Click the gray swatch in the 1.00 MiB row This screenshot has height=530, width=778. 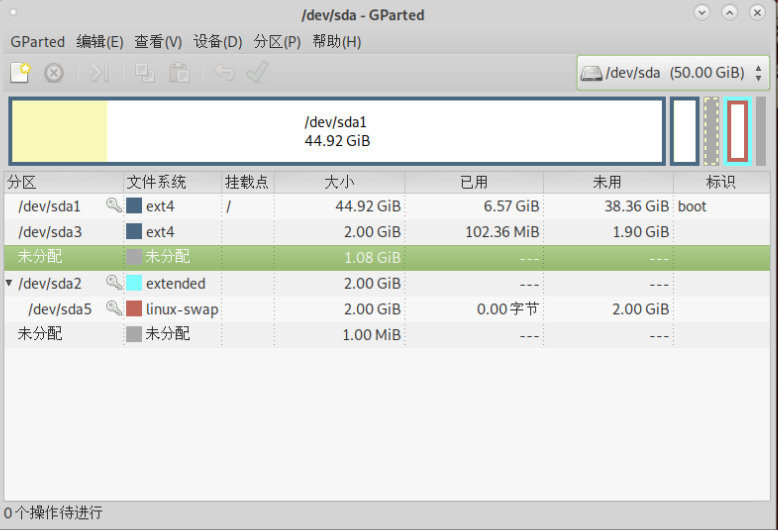coord(134,334)
